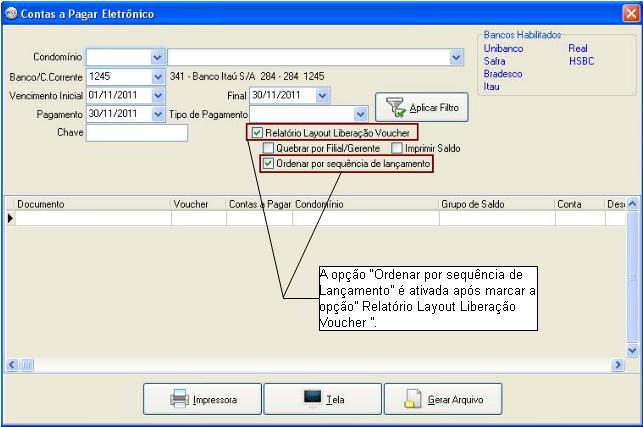Expand the Final date dropdown
643x427 pixels.
[322, 96]
